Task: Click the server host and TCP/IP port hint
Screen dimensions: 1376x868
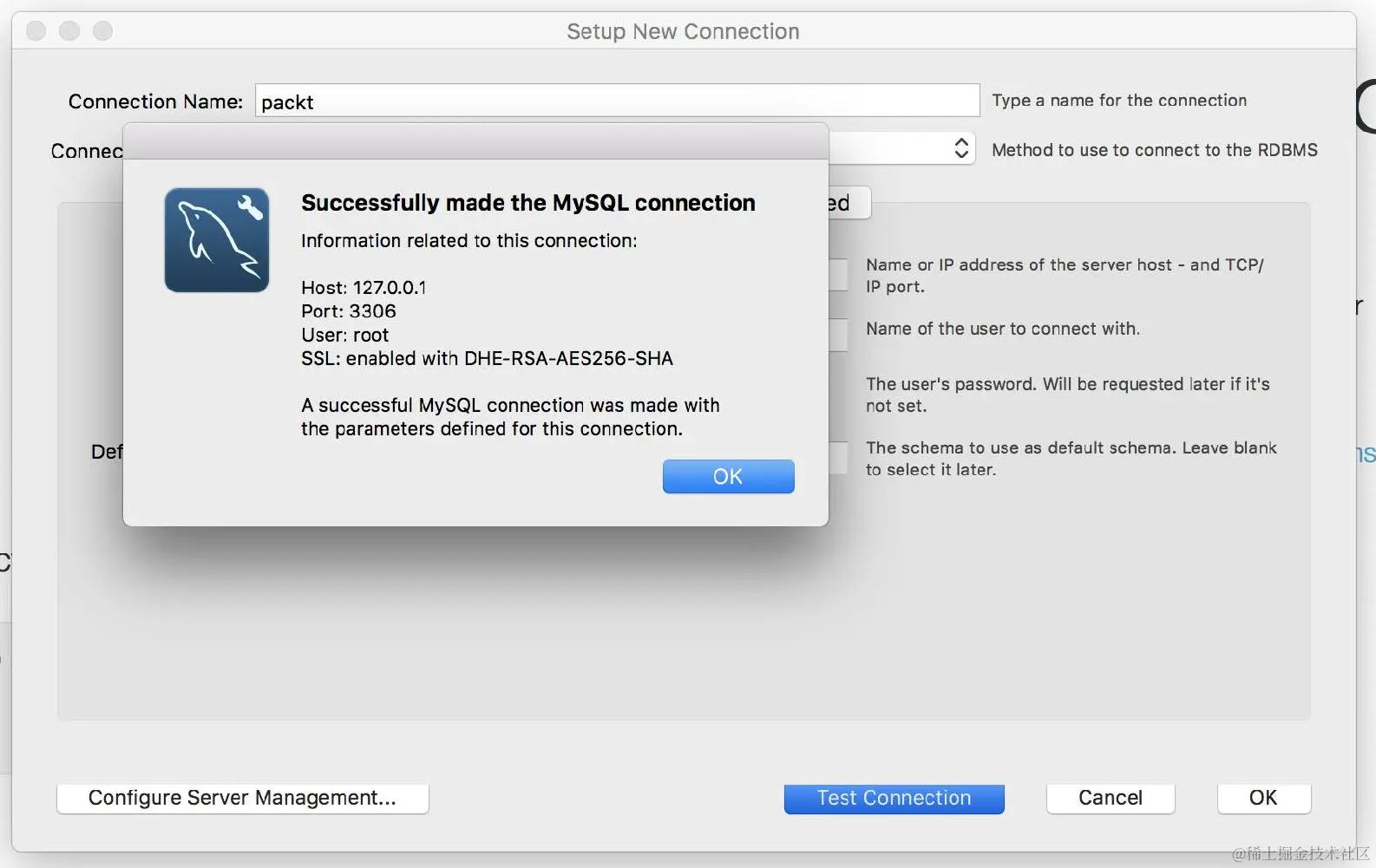Action: (x=1065, y=276)
